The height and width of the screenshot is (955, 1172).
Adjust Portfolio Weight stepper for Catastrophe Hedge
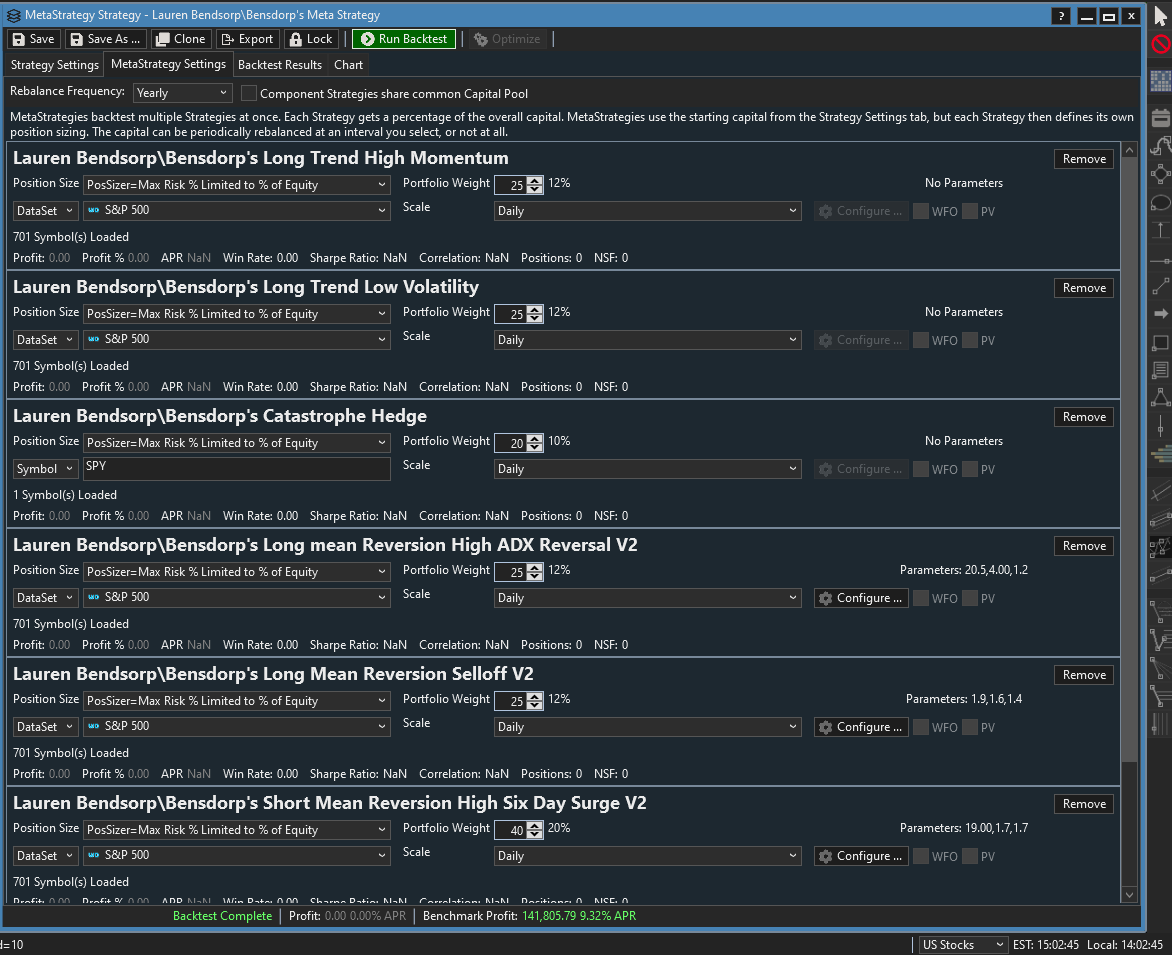[x=534, y=443]
